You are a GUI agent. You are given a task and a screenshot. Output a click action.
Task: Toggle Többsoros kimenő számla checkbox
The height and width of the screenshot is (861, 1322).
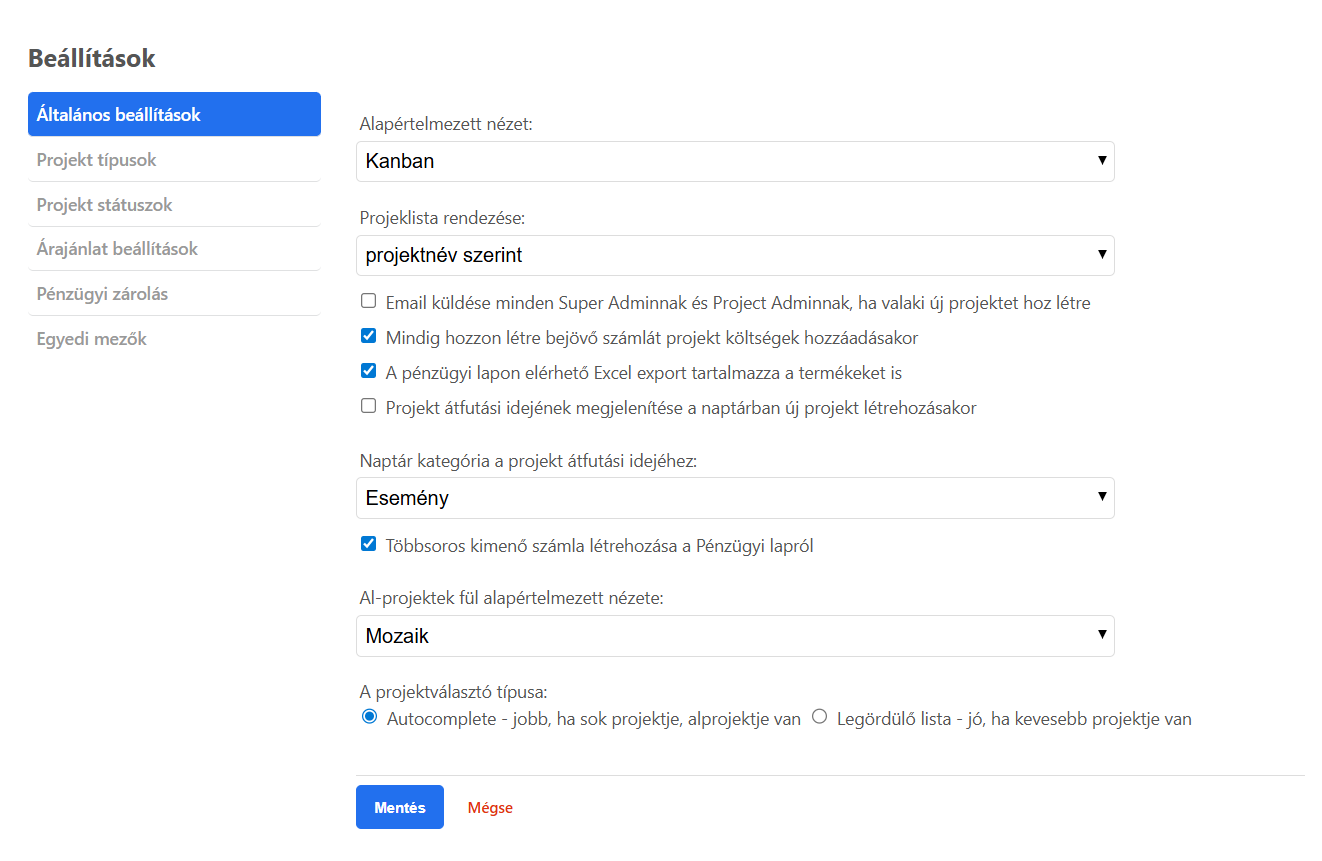coord(369,544)
